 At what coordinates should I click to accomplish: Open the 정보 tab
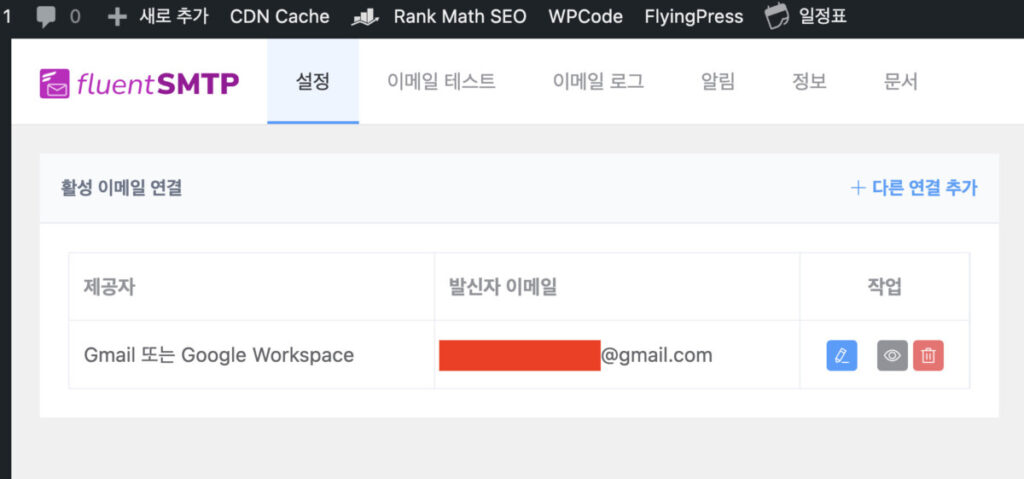click(809, 82)
